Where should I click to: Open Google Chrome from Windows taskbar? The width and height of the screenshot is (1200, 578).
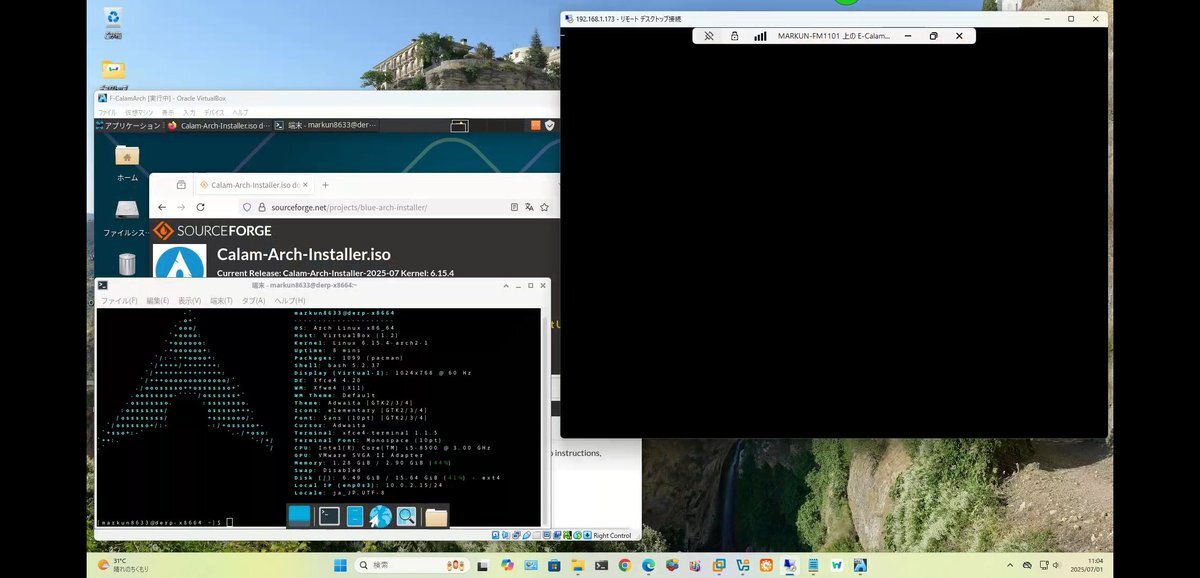coord(624,565)
